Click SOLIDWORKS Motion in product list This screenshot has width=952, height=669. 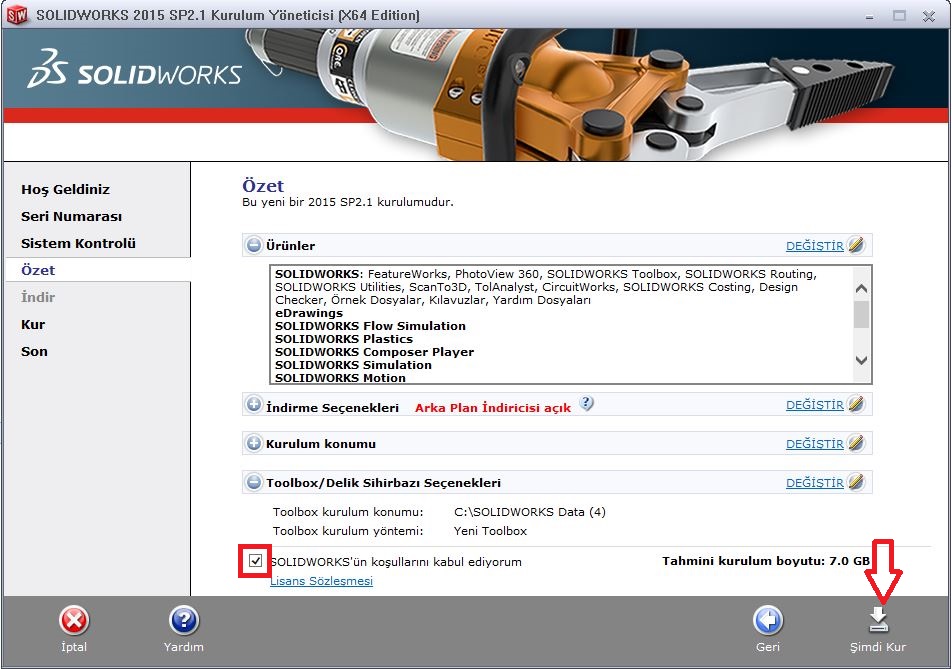(x=340, y=378)
